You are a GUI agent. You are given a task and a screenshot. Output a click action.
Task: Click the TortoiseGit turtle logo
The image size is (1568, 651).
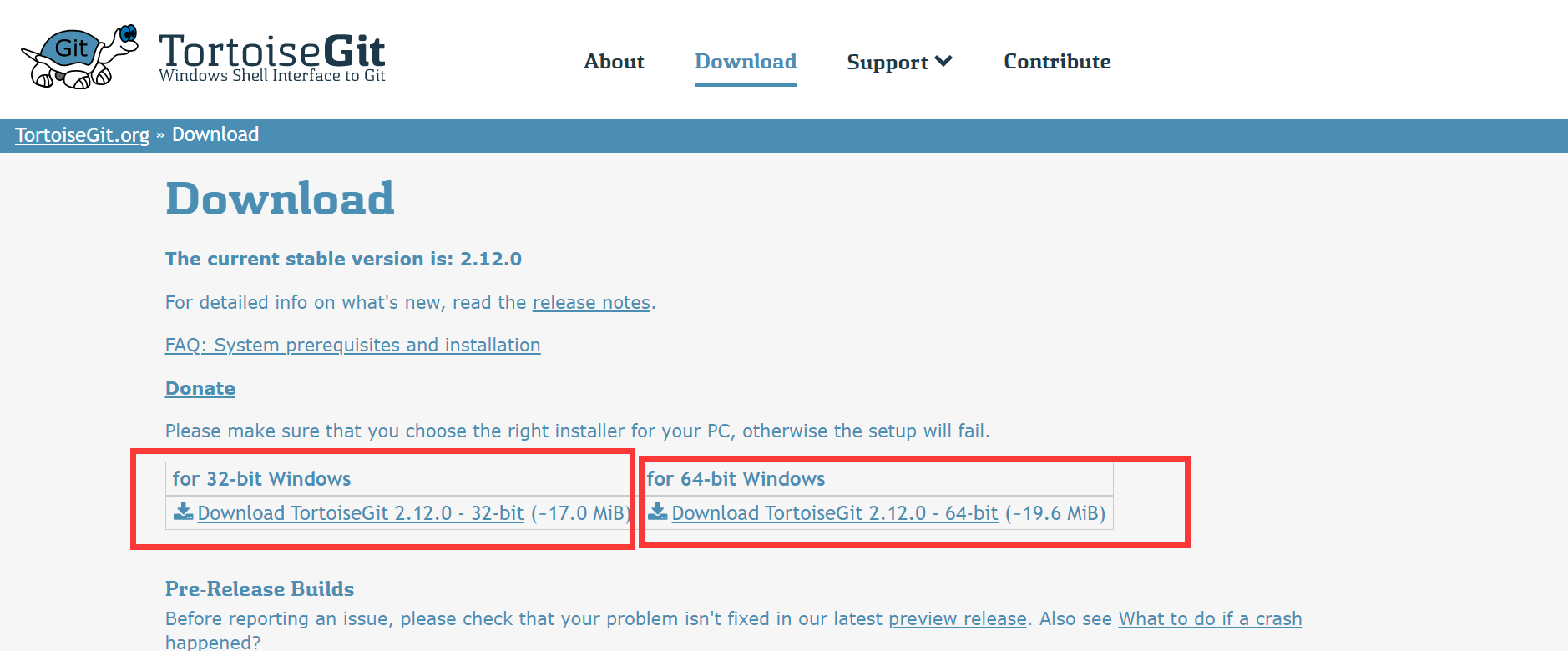(79, 57)
